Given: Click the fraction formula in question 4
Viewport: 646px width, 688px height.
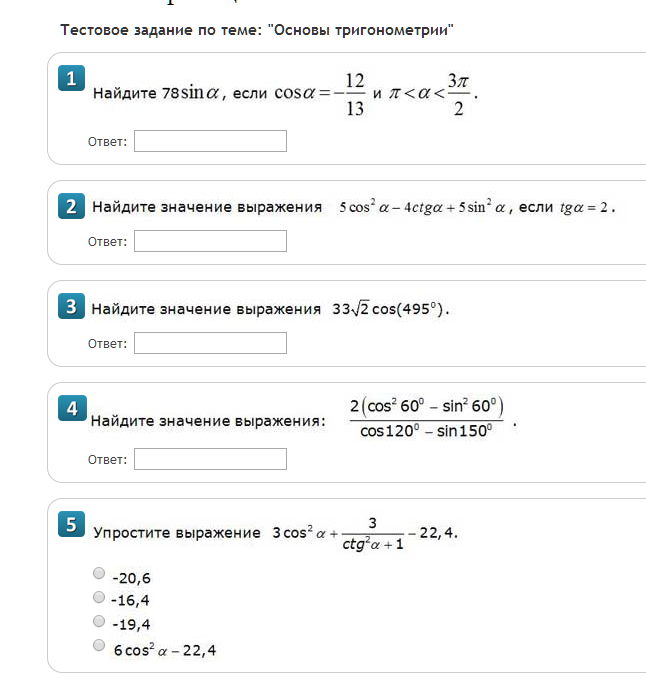Looking at the screenshot, I should (427, 418).
